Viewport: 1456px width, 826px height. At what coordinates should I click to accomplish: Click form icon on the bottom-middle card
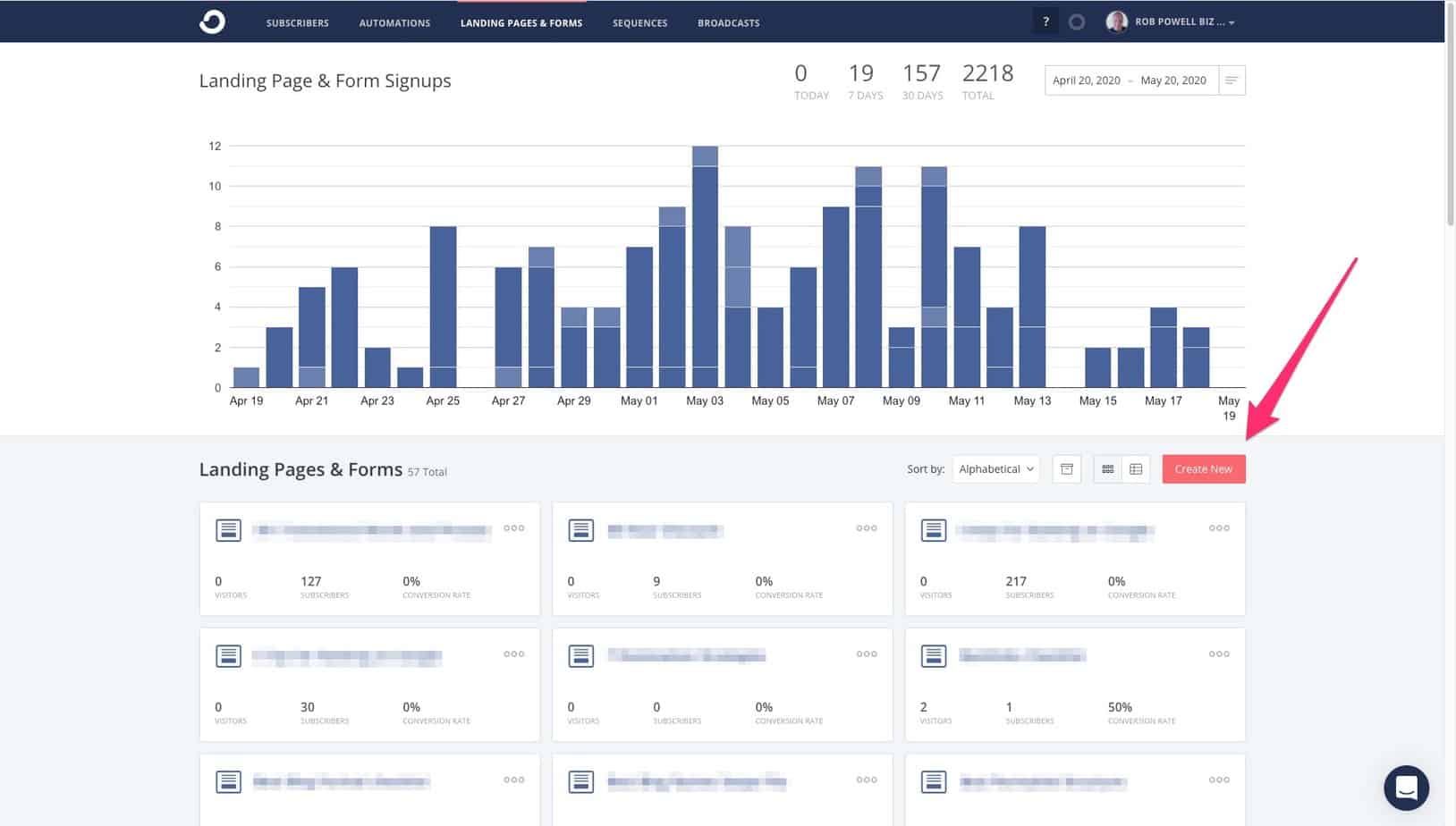pyautogui.click(x=581, y=782)
